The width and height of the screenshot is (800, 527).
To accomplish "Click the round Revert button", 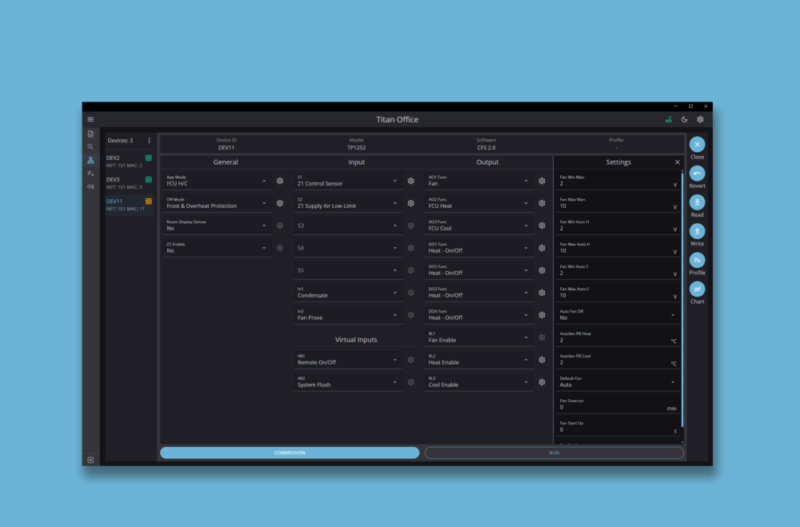I will click(697, 173).
